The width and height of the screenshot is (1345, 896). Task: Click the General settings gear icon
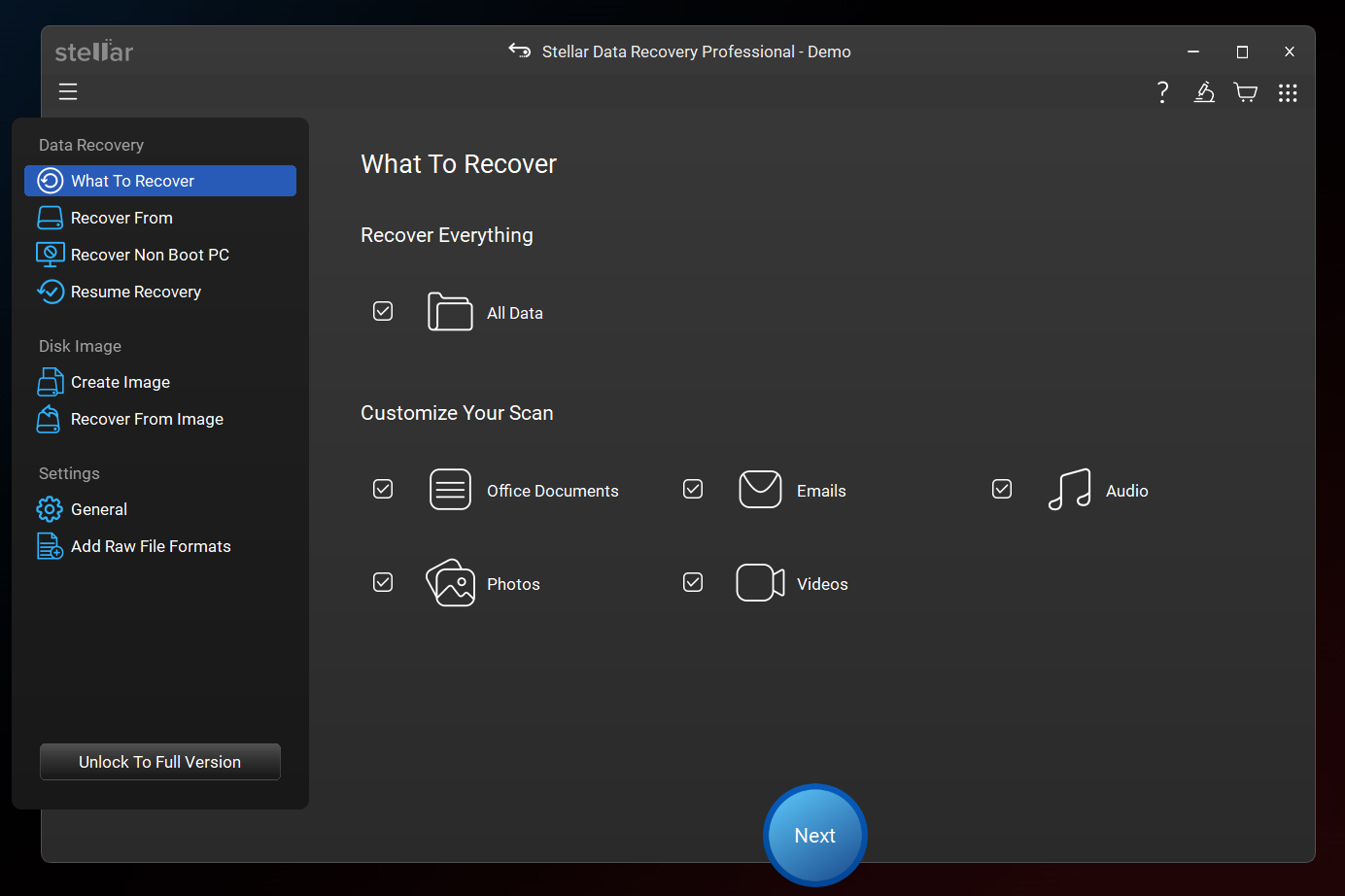pos(50,509)
